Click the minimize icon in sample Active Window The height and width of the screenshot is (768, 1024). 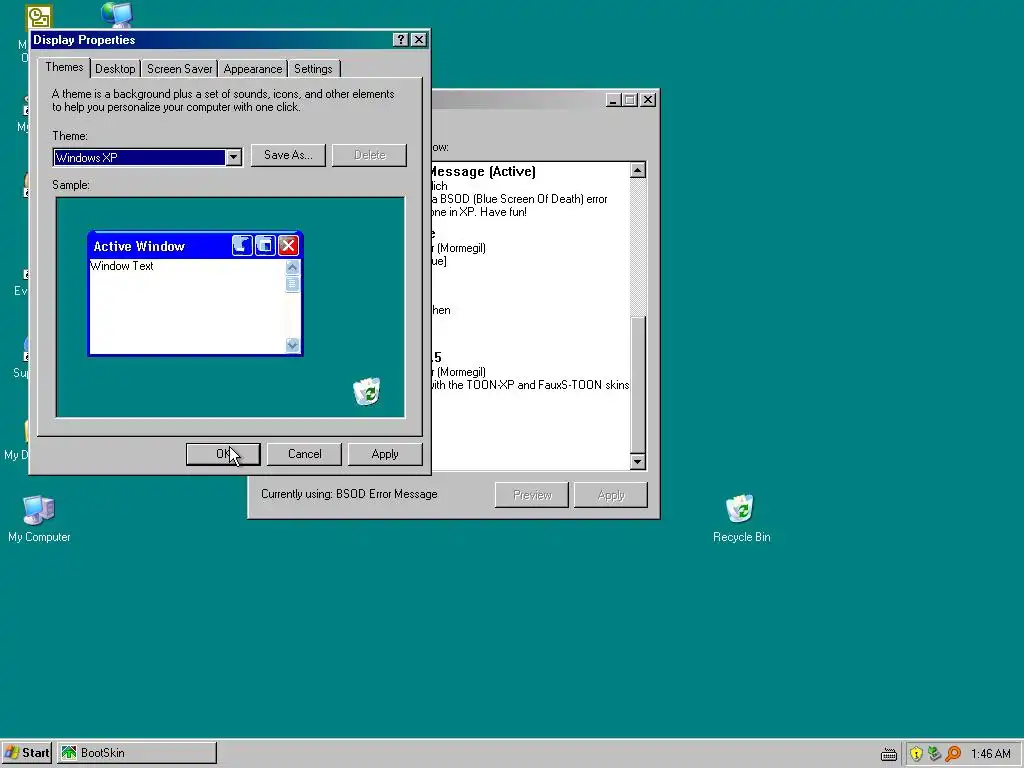coord(242,246)
